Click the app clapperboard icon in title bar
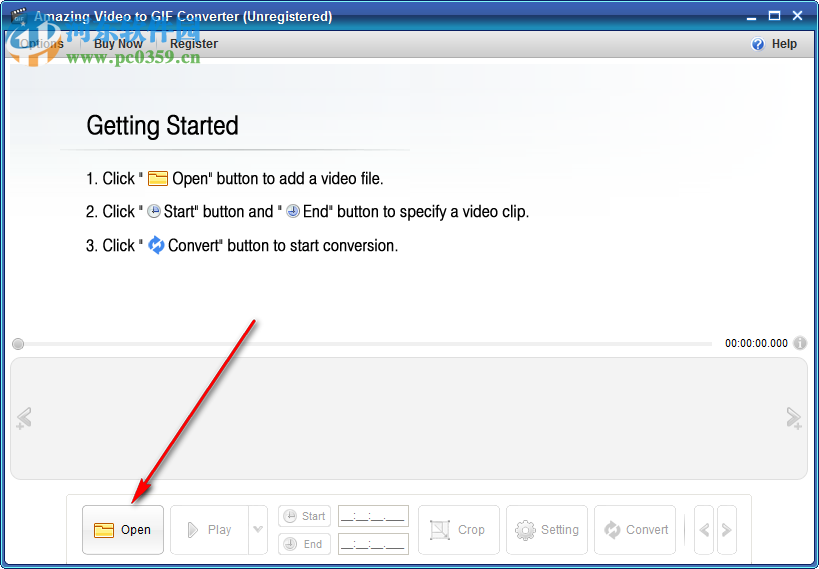 tap(19, 16)
